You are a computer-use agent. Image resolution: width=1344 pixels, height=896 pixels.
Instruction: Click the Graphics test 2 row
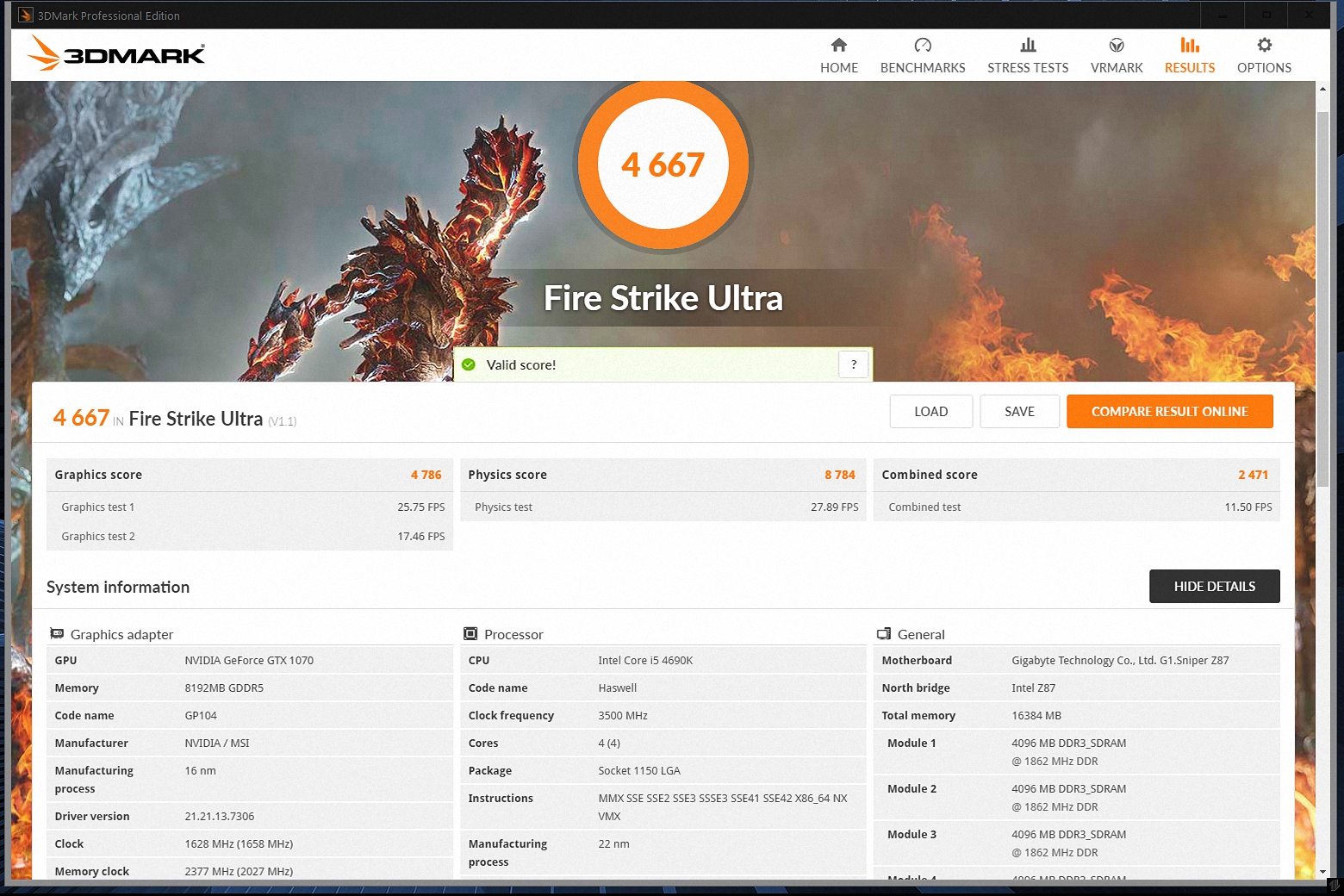click(250, 536)
